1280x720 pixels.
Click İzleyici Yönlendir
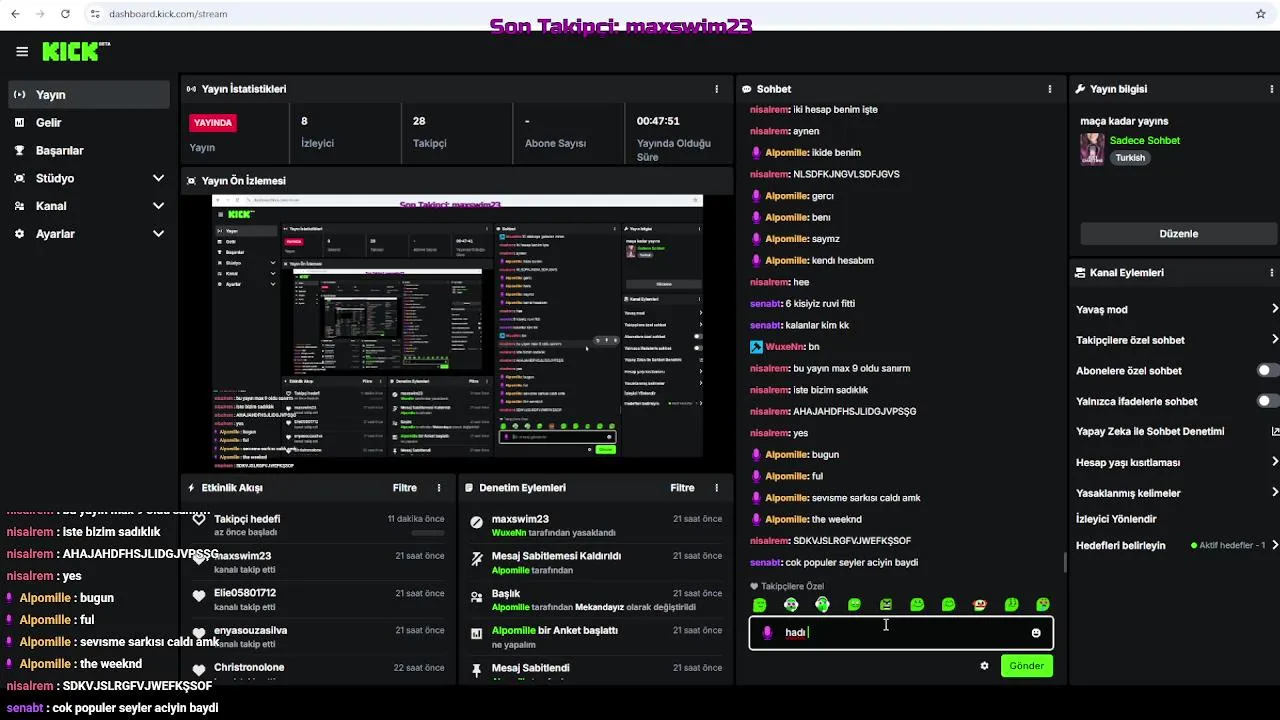pos(1116,519)
